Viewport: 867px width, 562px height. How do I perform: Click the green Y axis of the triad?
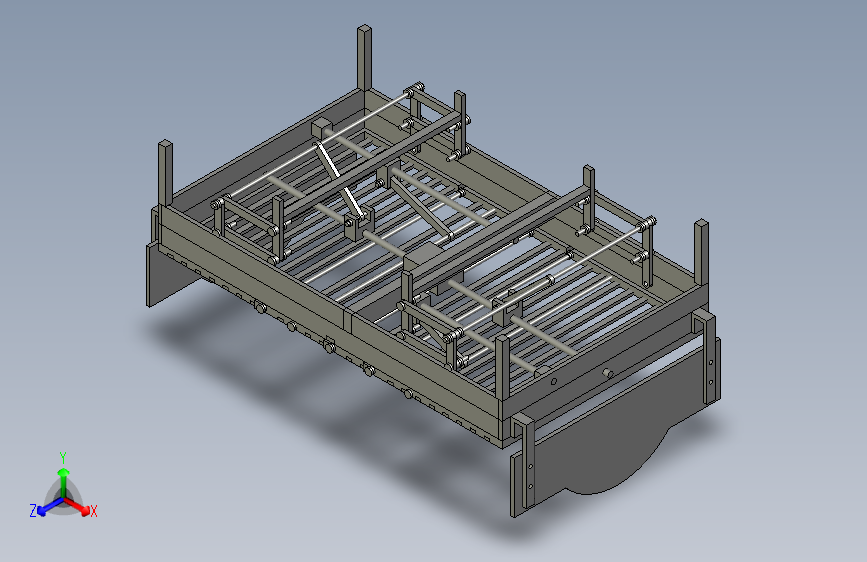click(64, 483)
